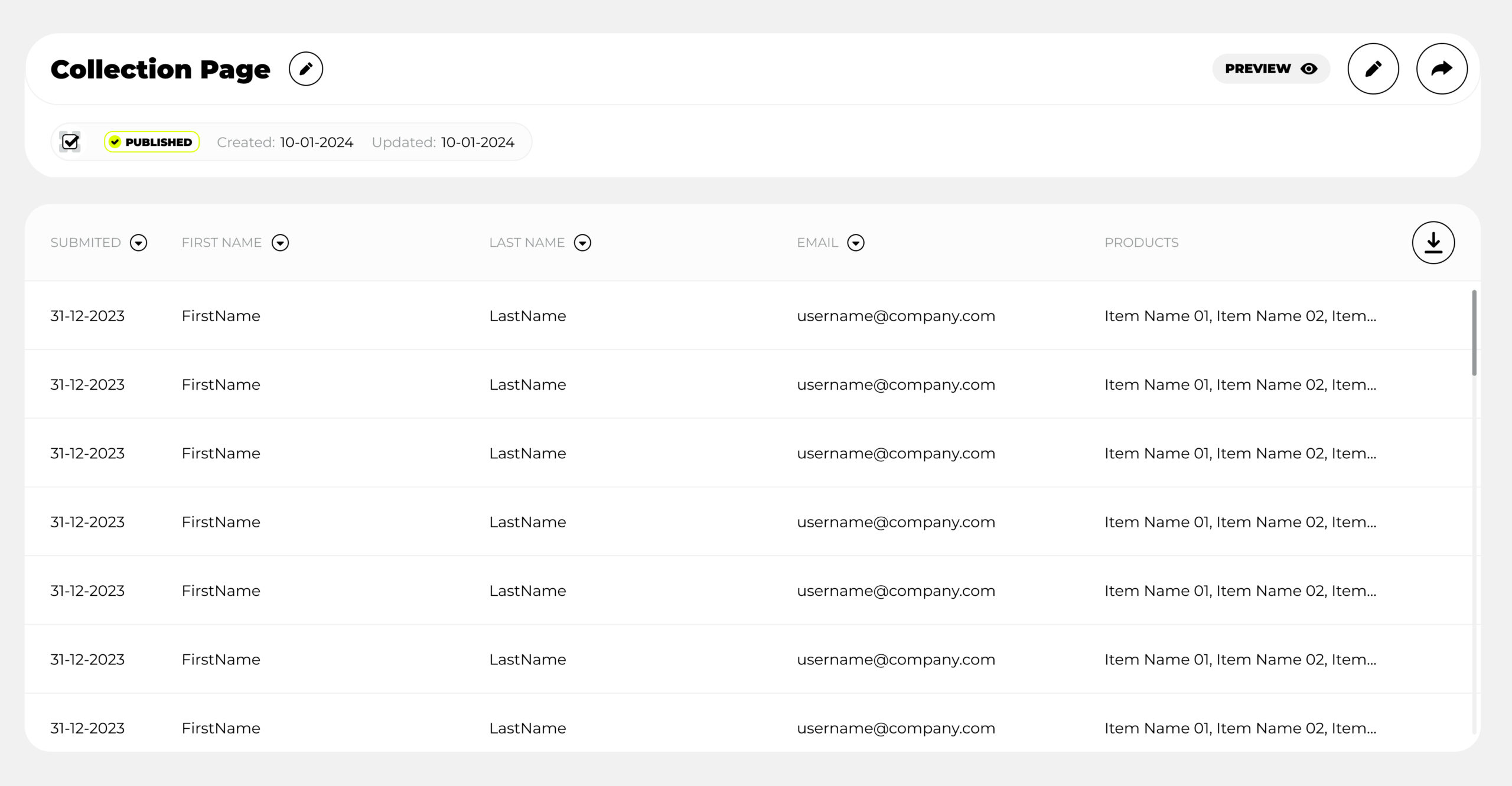Click the PRODUCTS column header

tap(1142, 242)
